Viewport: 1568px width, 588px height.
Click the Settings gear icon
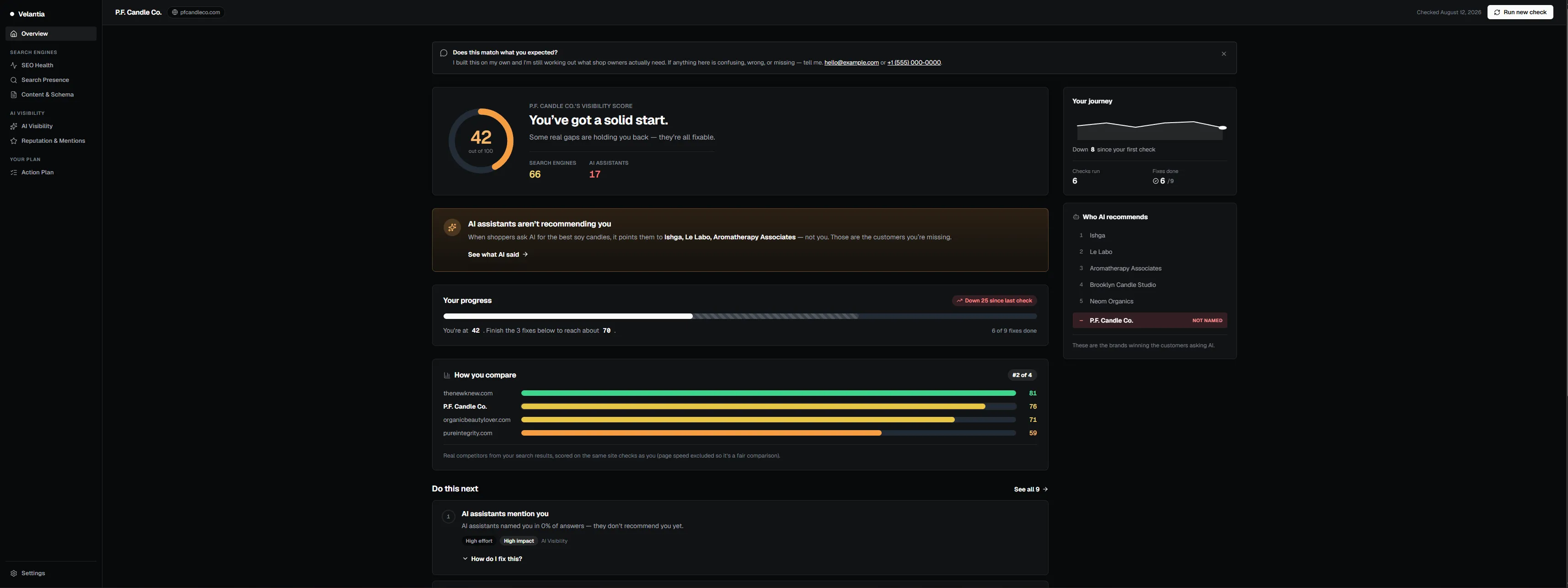point(13,573)
